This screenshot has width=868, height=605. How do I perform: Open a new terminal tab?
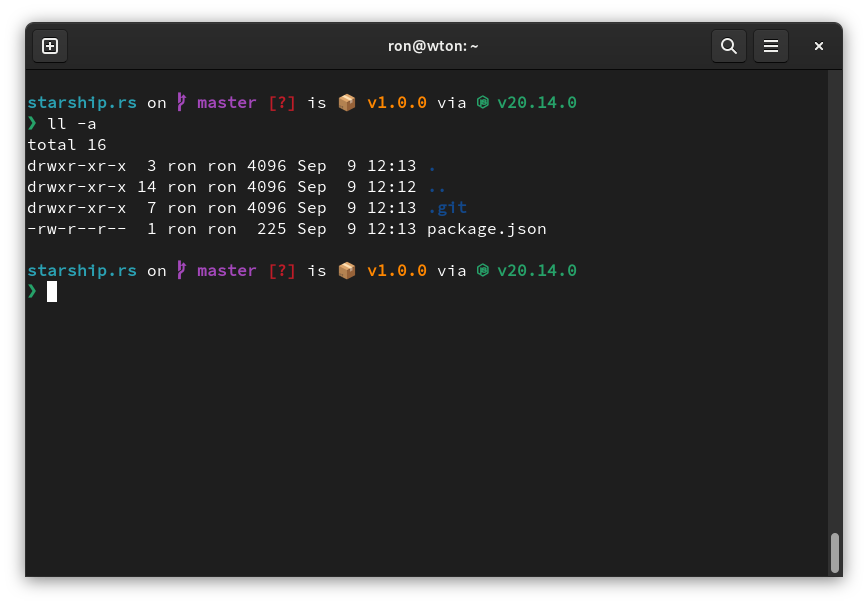pyautogui.click(x=50, y=45)
